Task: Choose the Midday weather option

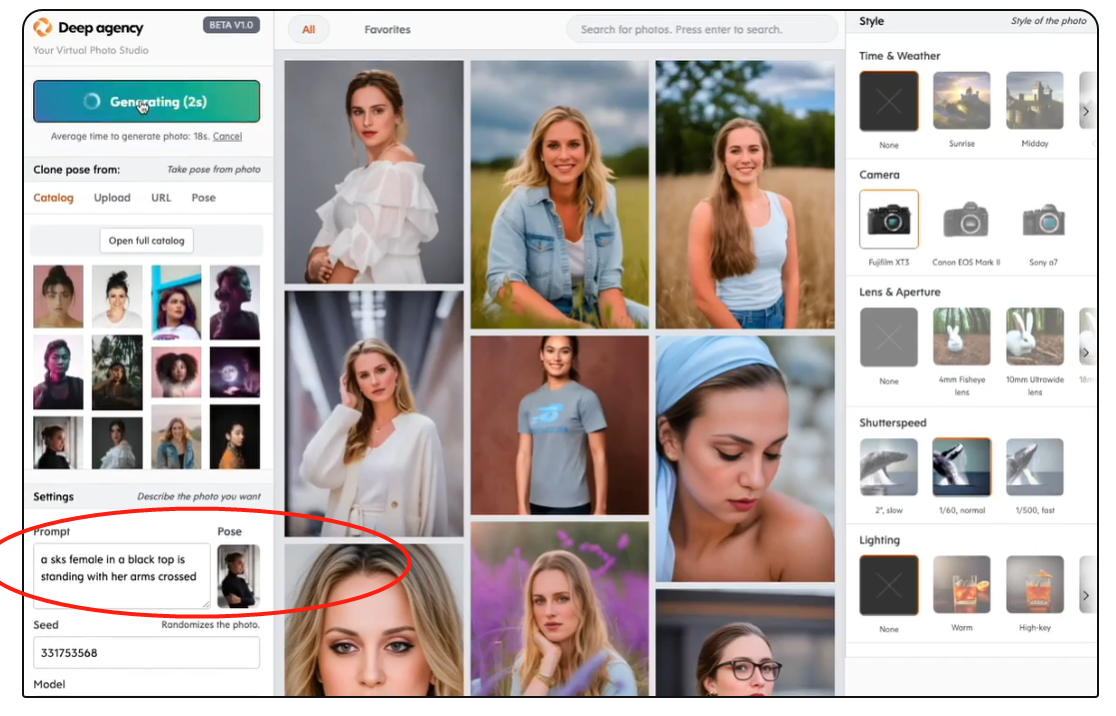Action: point(1035,101)
